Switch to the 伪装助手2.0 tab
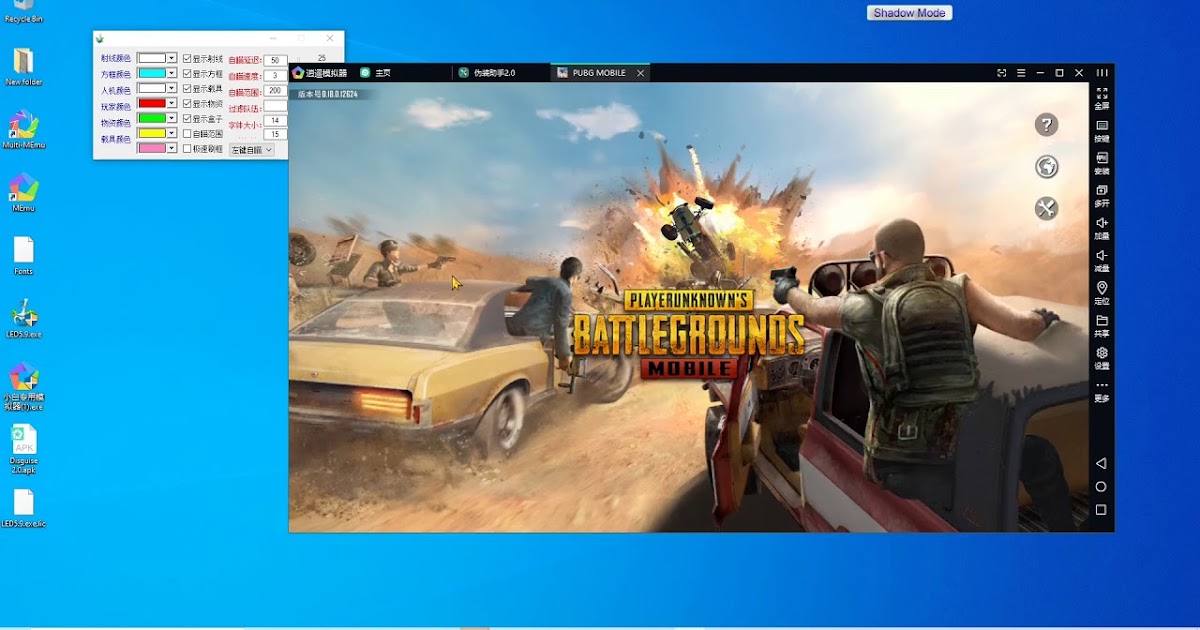 [x=487, y=73]
